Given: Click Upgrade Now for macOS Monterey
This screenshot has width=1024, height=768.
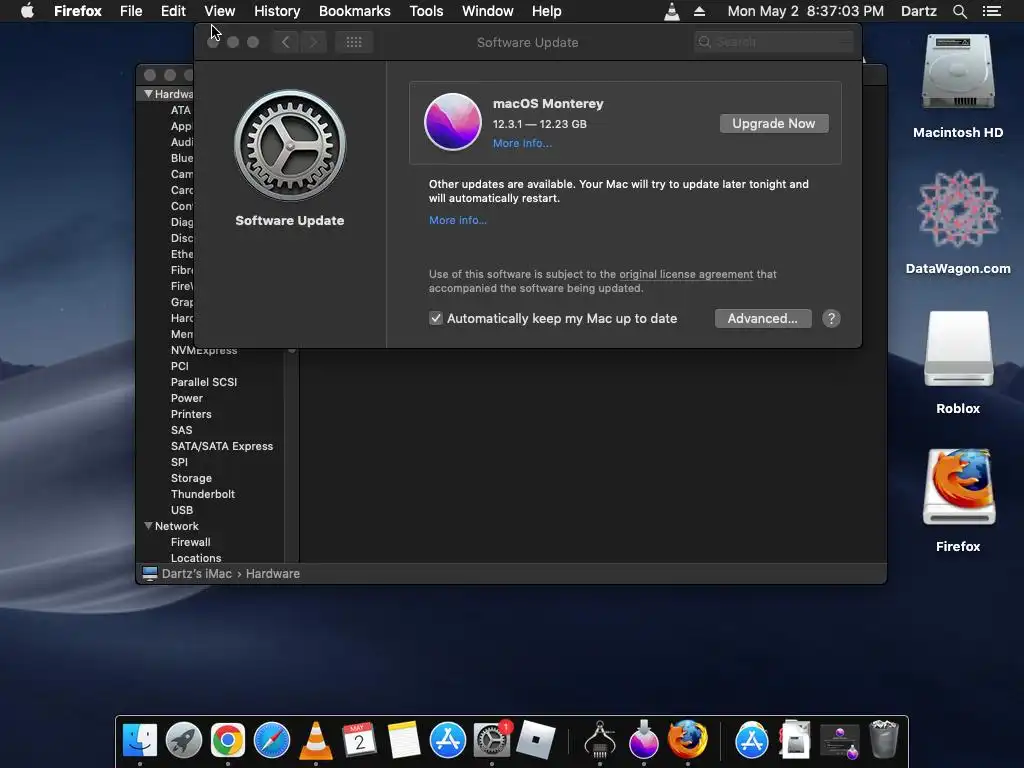Looking at the screenshot, I should pyautogui.click(x=774, y=123).
